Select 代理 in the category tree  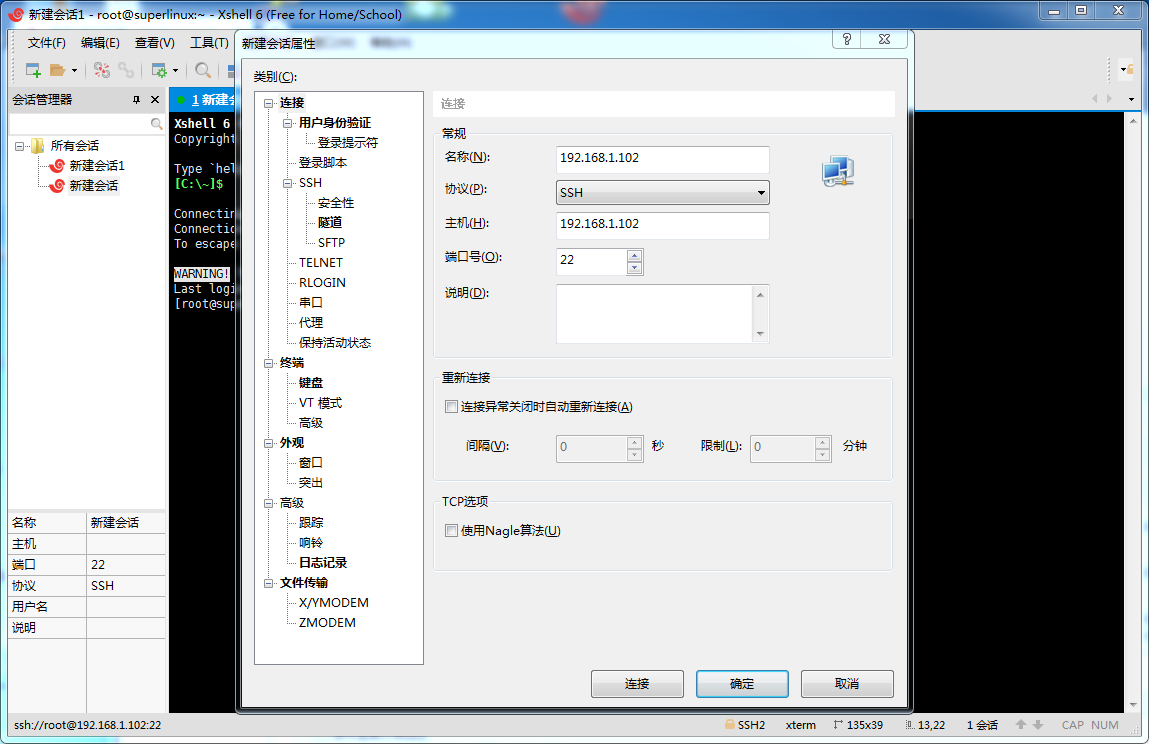tap(310, 323)
